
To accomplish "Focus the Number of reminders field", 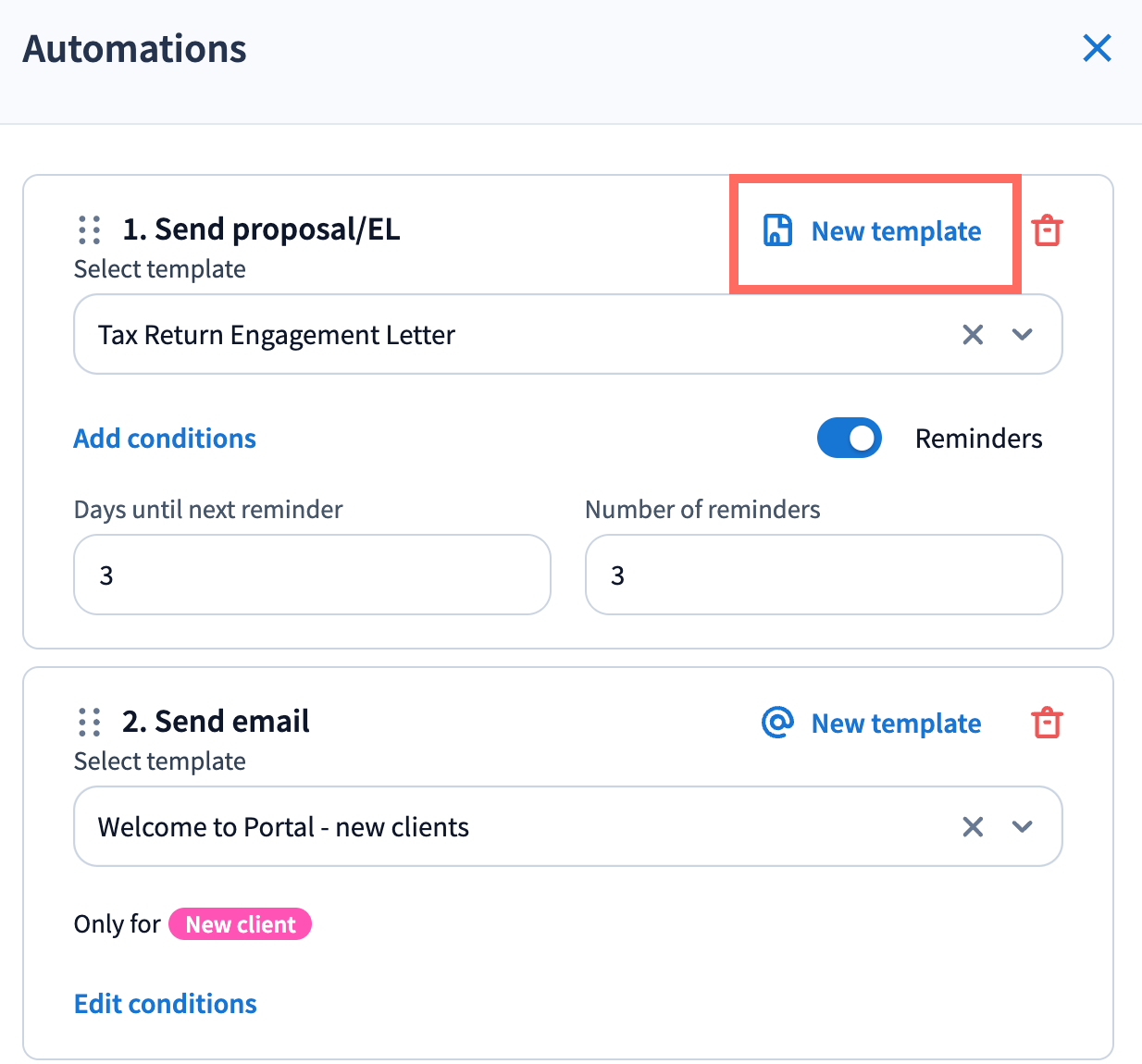I will pos(824,575).
